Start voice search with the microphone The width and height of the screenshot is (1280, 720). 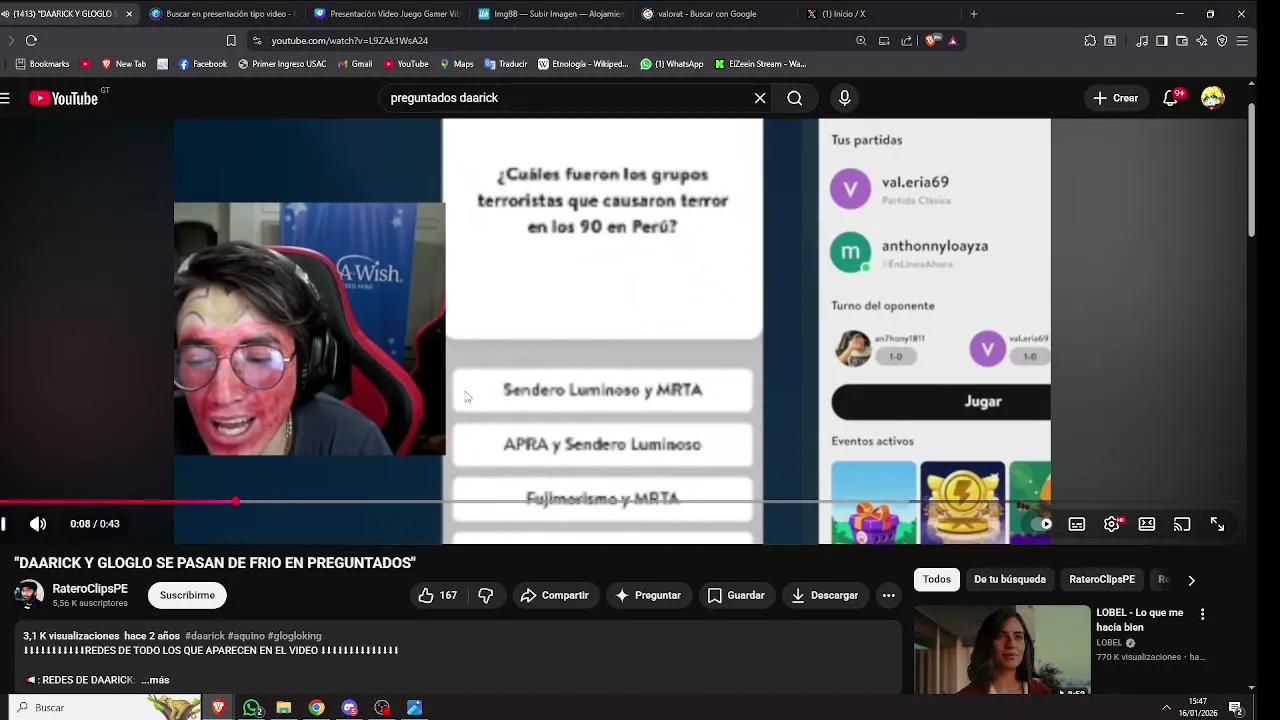[x=845, y=98]
